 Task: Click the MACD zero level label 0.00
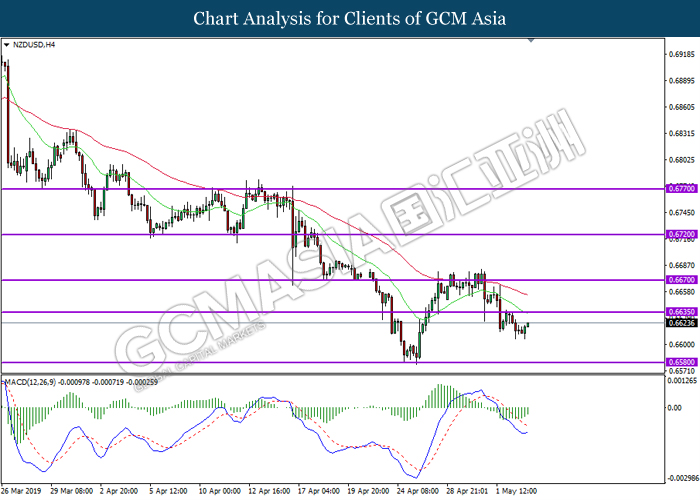(675, 408)
